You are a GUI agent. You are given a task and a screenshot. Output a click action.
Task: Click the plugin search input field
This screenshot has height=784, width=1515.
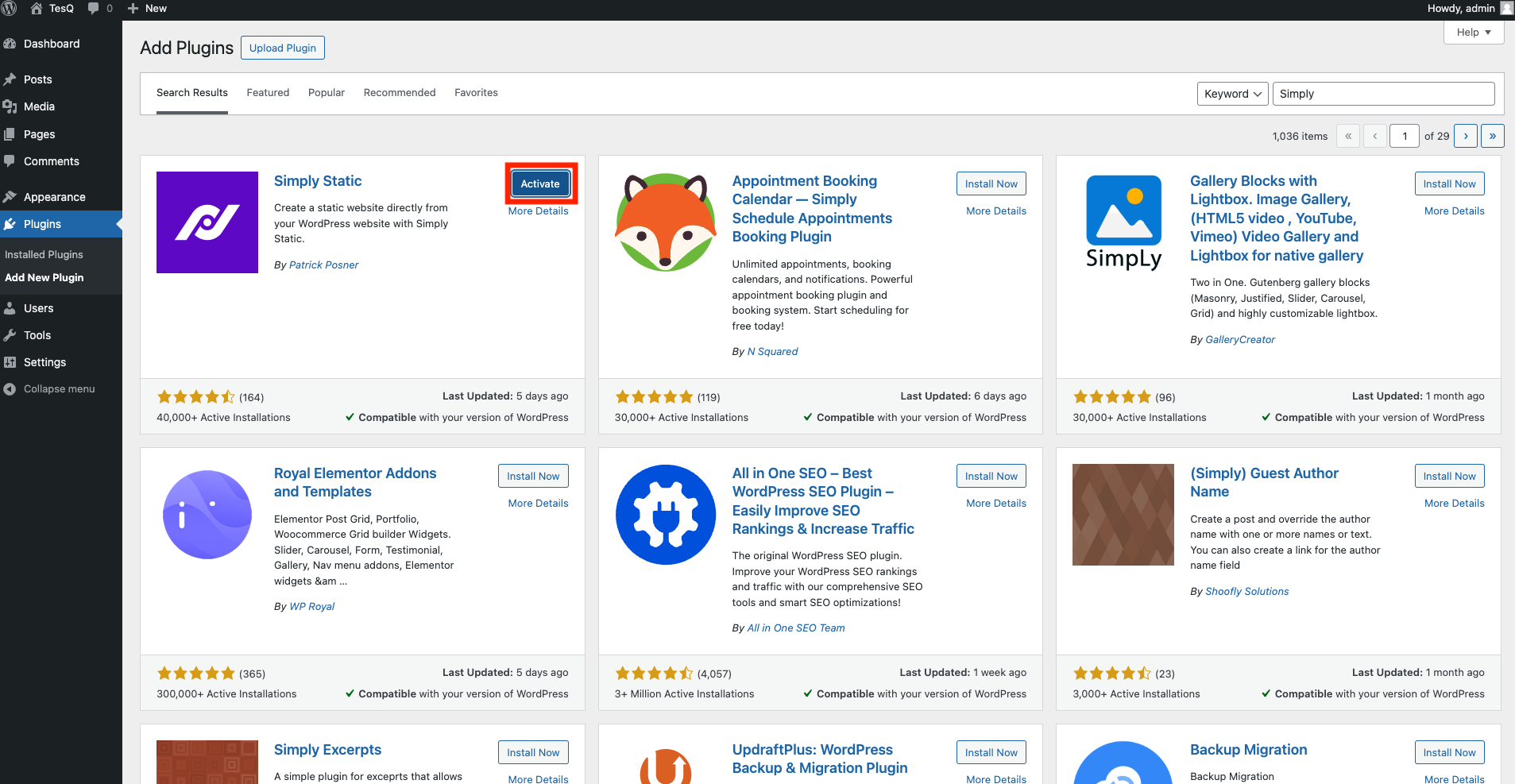coord(1382,93)
